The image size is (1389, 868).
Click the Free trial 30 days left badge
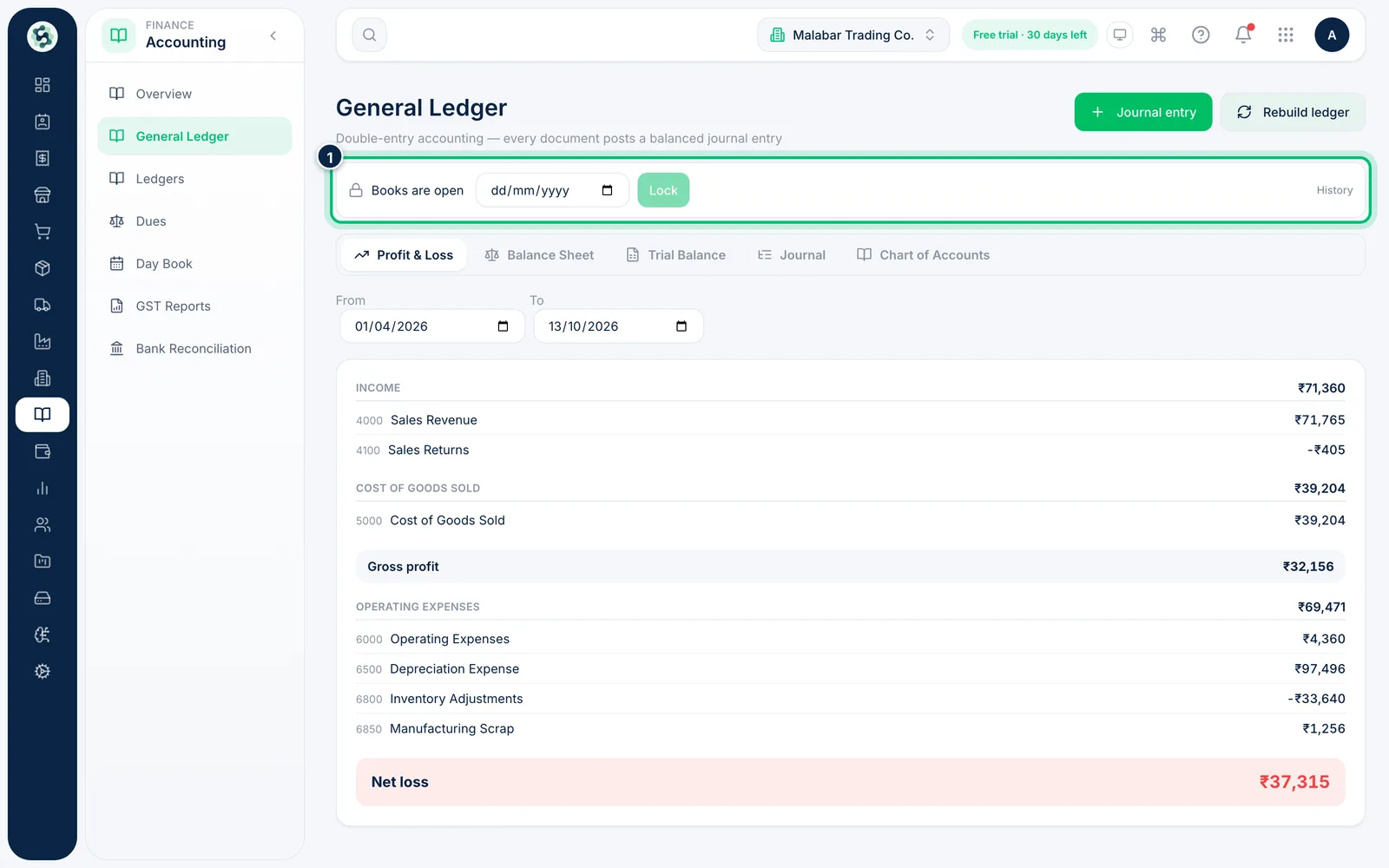point(1030,35)
